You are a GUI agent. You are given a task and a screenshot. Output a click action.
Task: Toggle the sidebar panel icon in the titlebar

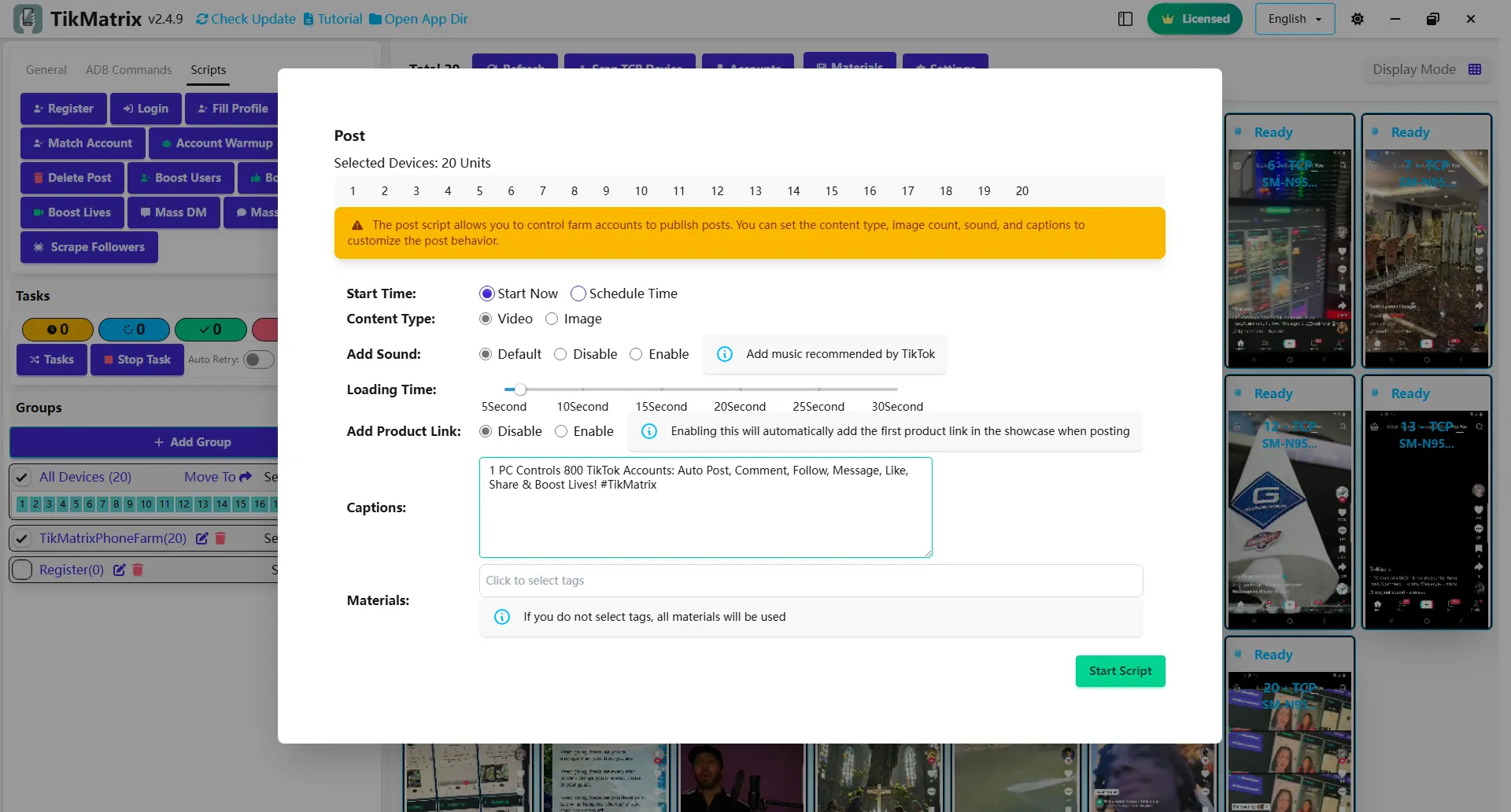tap(1125, 18)
